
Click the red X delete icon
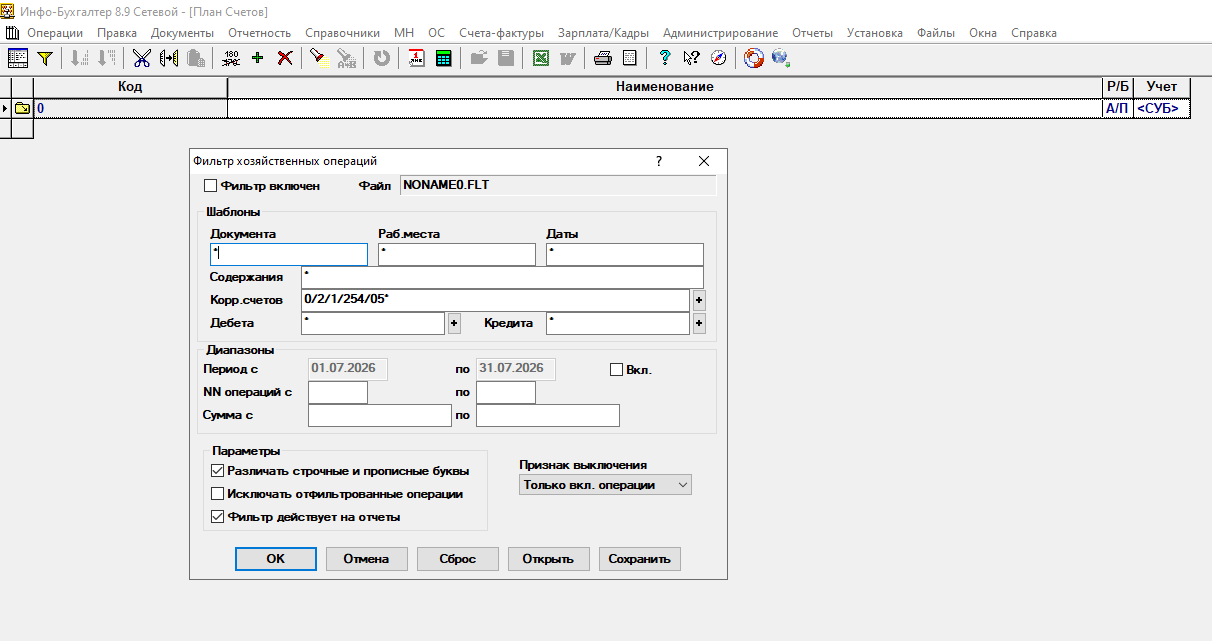pyautogui.click(x=285, y=58)
